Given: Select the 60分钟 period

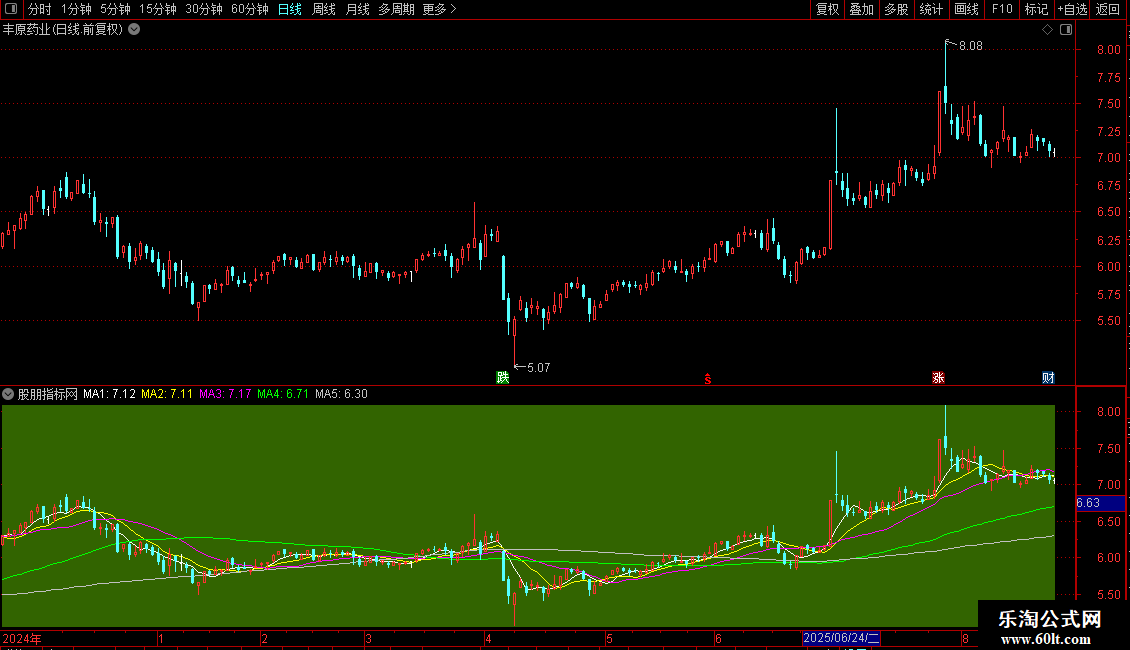Looking at the screenshot, I should (x=249, y=9).
